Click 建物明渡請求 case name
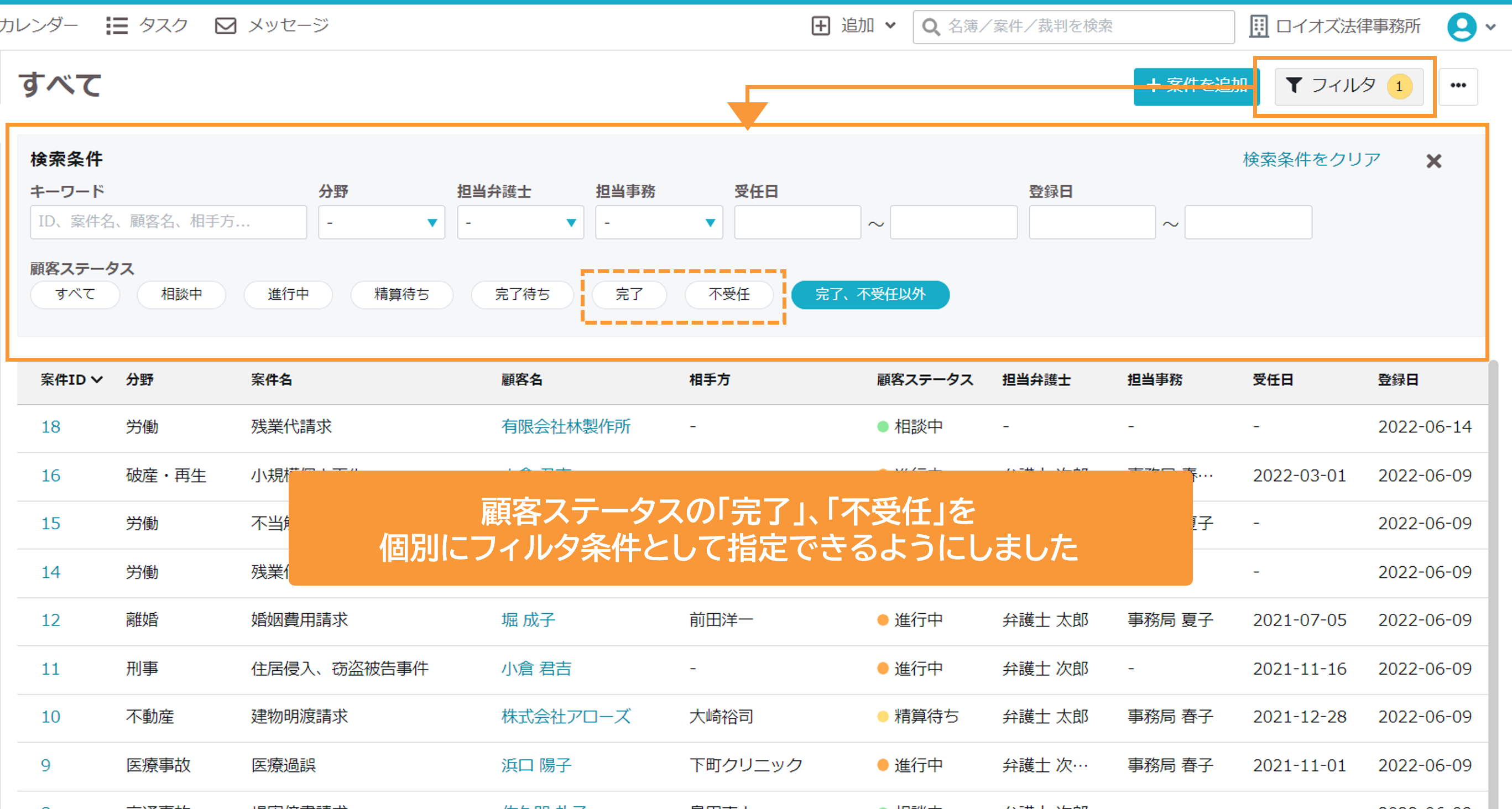 point(299,716)
